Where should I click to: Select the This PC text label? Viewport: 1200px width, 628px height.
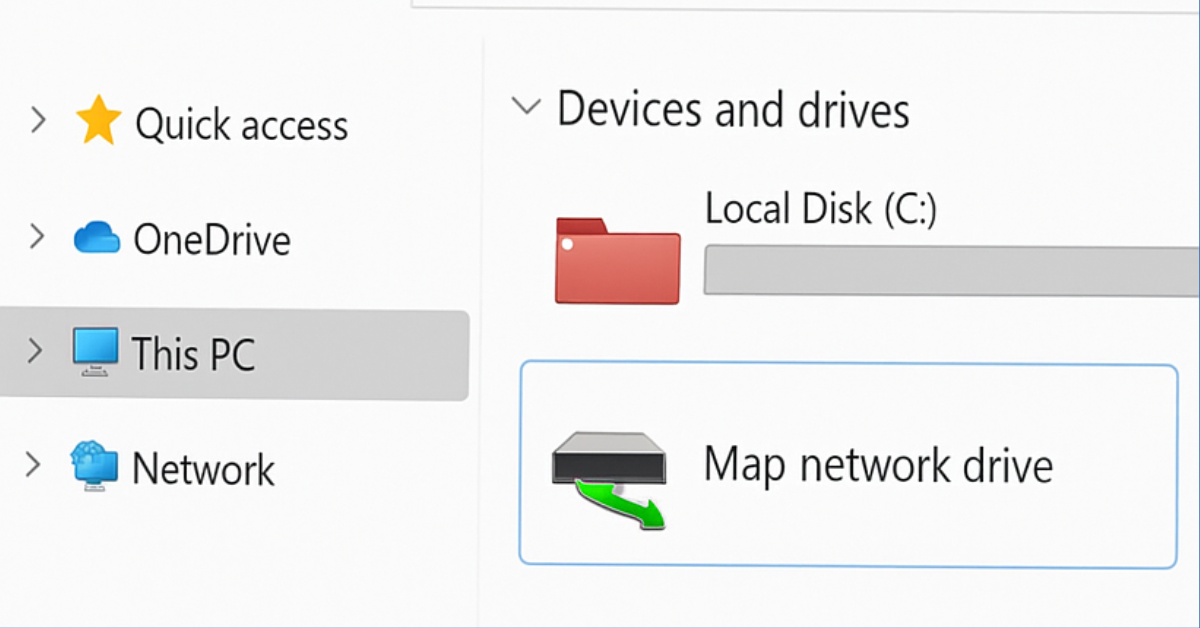194,354
